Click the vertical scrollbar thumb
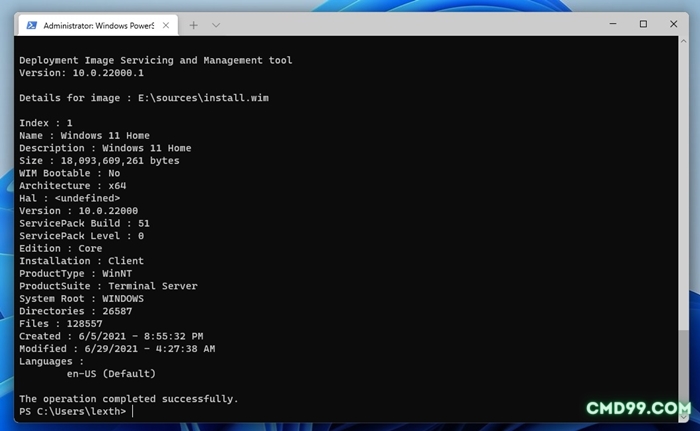 (683, 371)
